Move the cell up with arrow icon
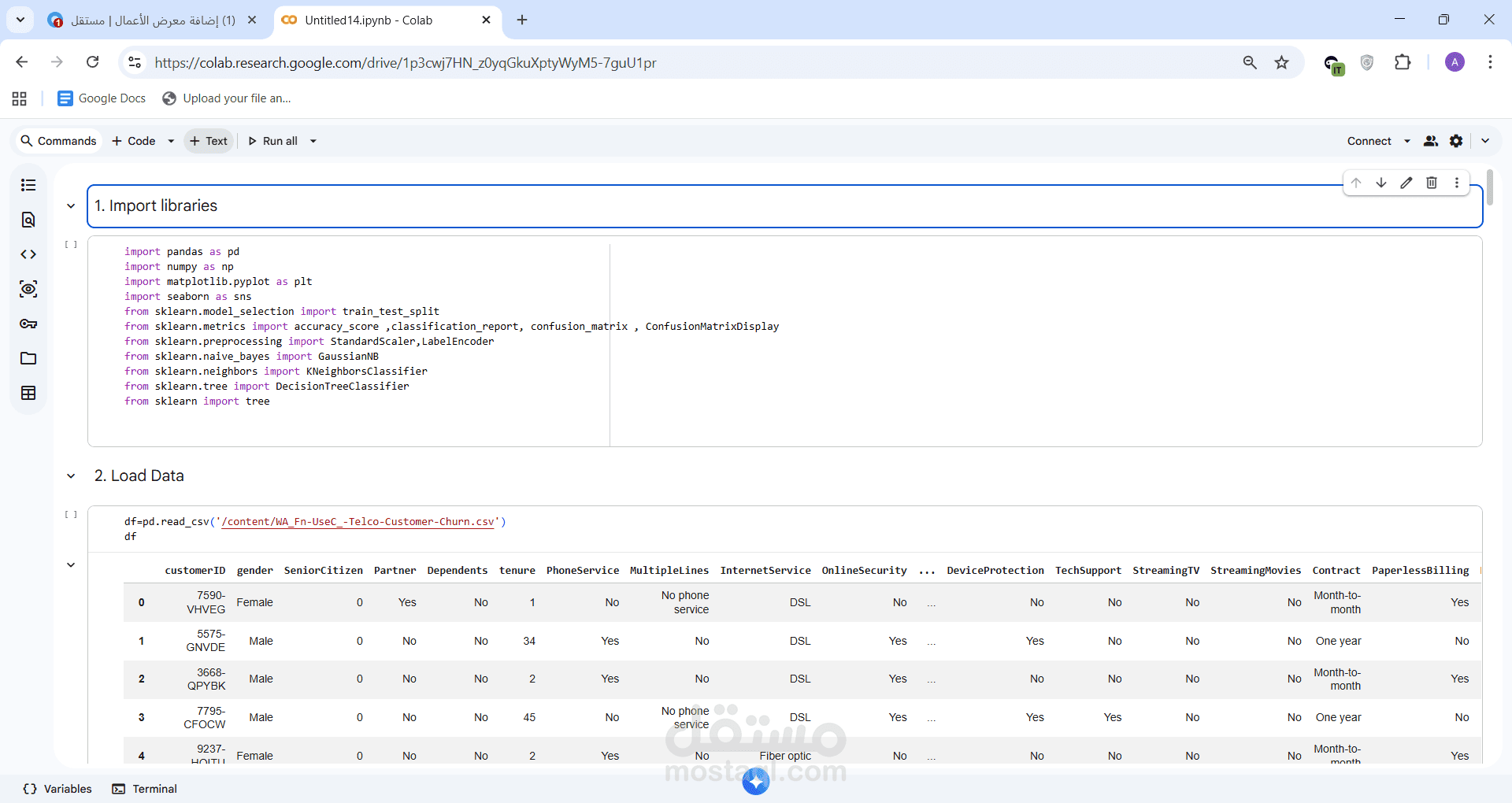 click(1356, 183)
